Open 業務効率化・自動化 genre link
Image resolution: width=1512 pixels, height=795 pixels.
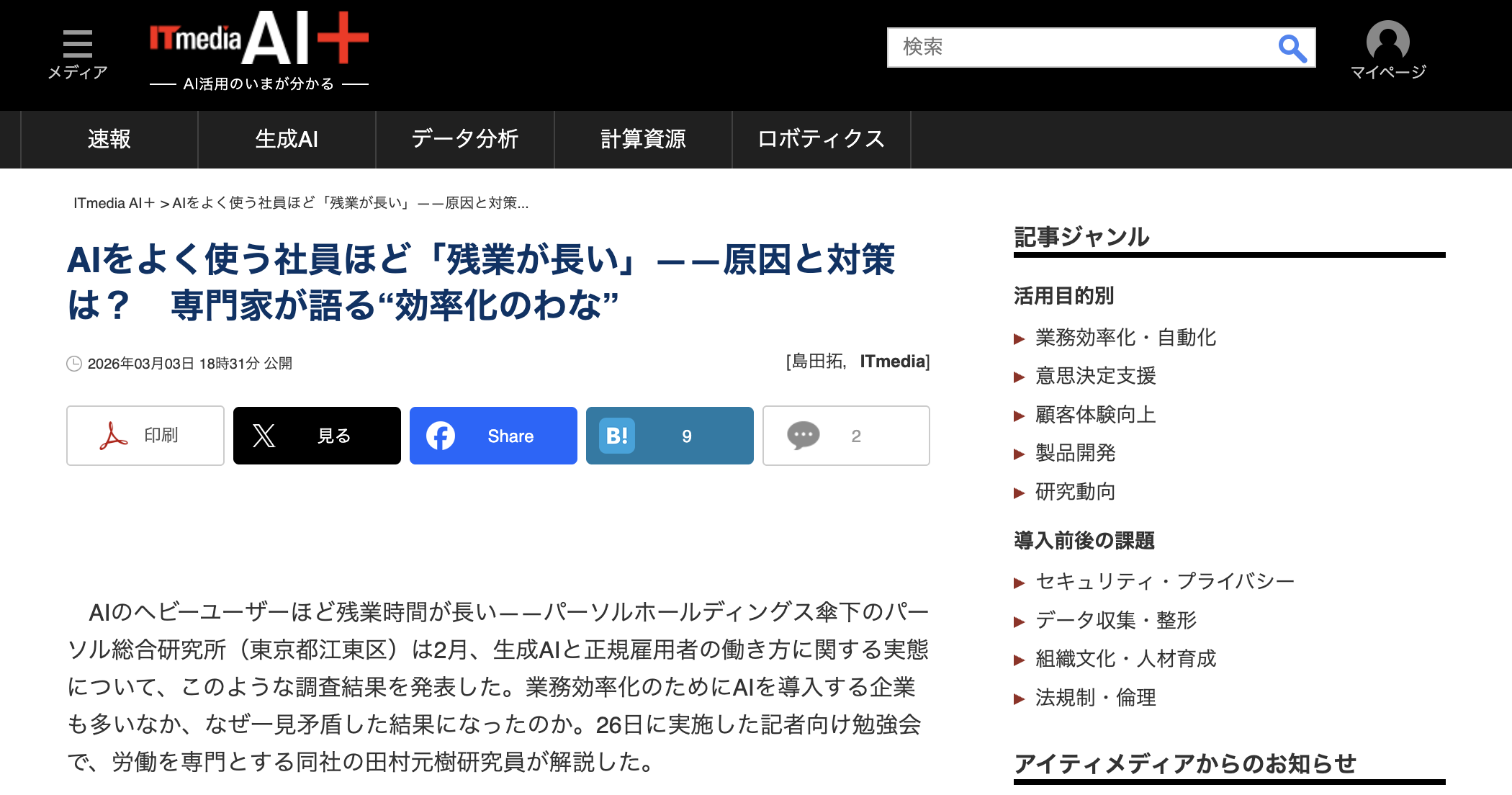point(1125,338)
